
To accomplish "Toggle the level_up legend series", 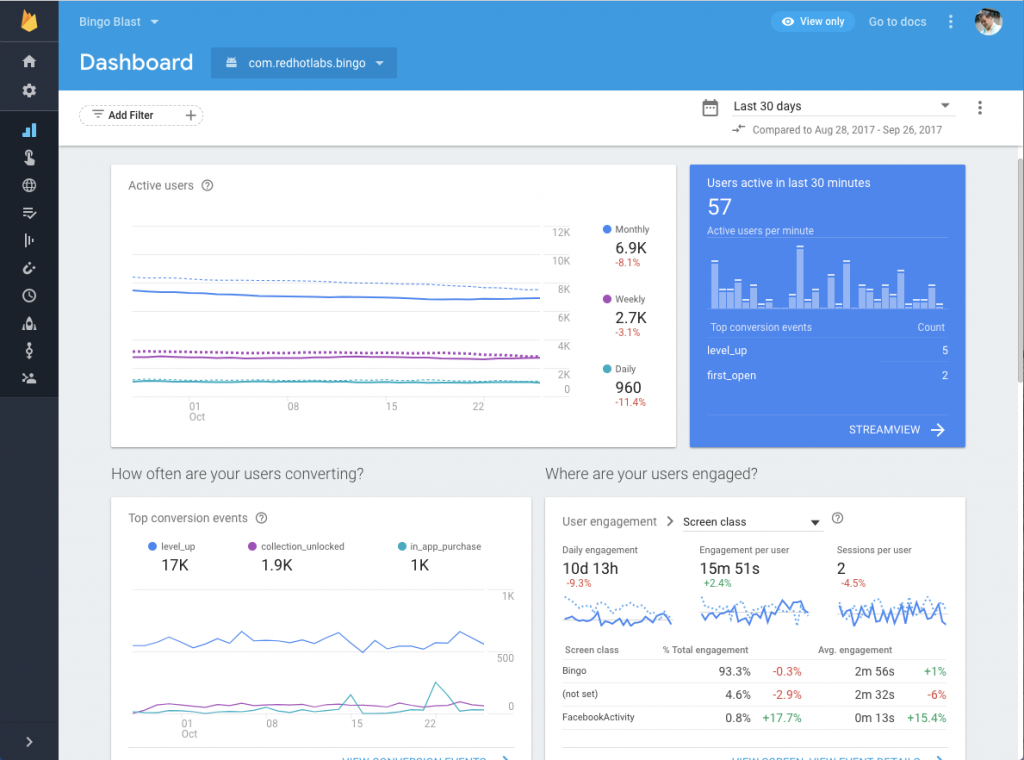I will (173, 547).
